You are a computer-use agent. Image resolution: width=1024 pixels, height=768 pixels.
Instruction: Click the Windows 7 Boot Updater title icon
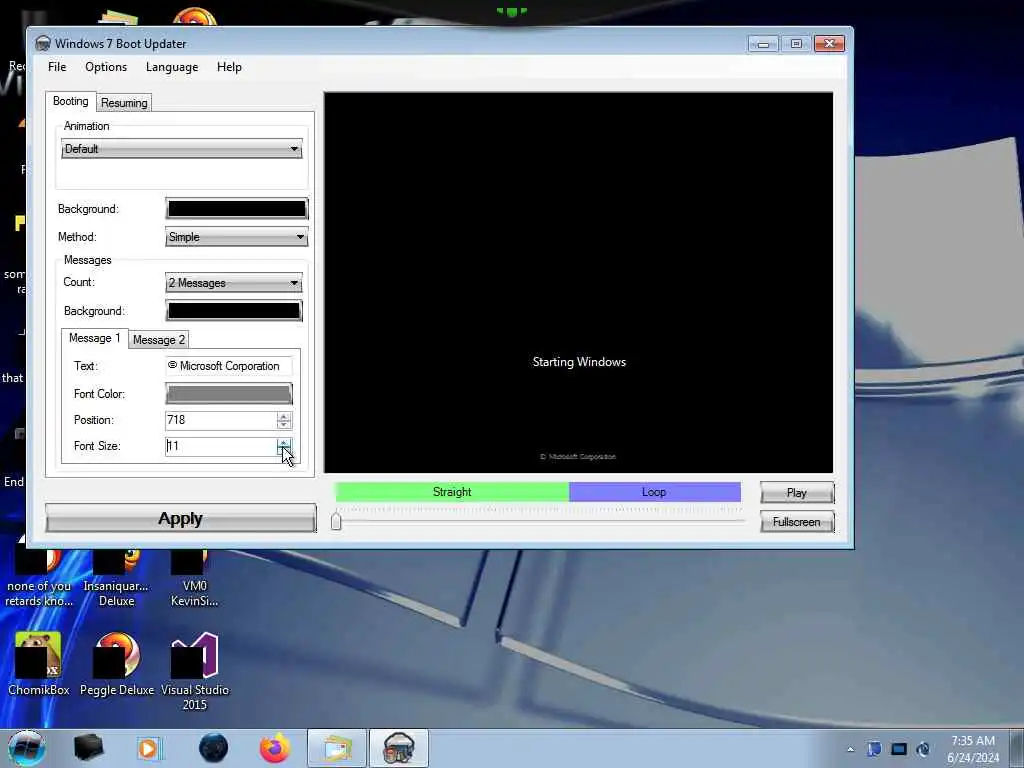[x=43, y=44]
